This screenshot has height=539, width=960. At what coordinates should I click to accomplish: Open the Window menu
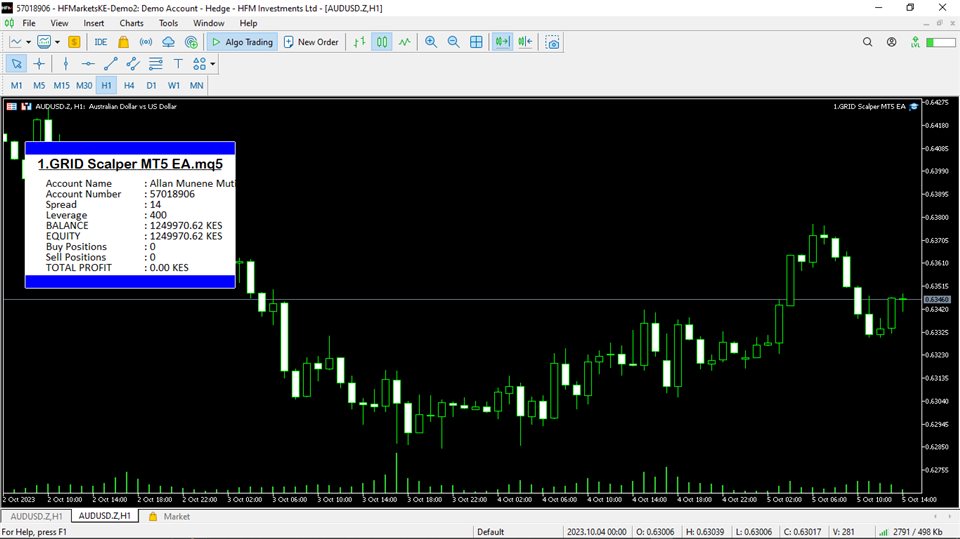[x=209, y=23]
